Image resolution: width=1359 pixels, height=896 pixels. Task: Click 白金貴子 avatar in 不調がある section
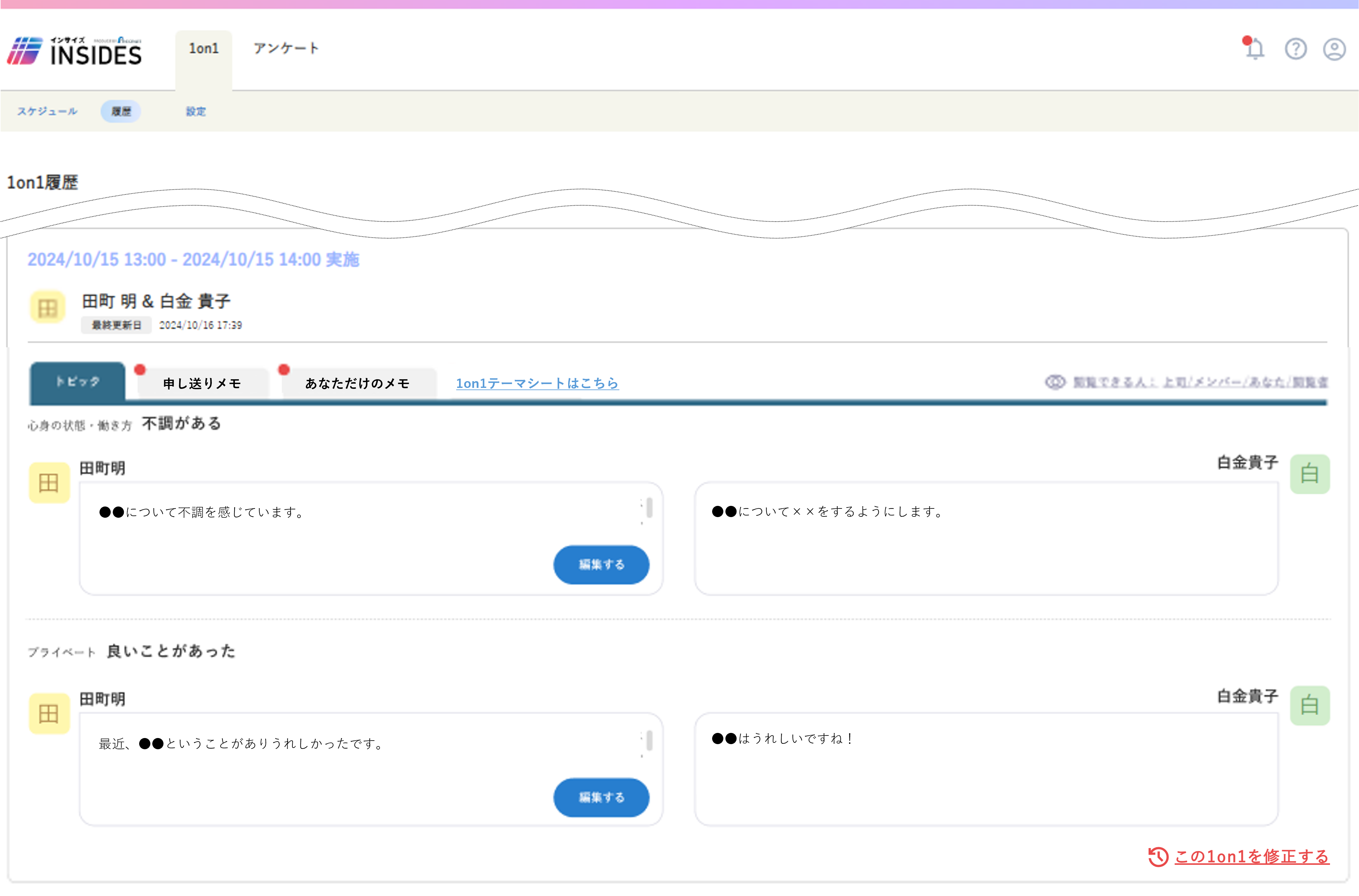click(1310, 474)
